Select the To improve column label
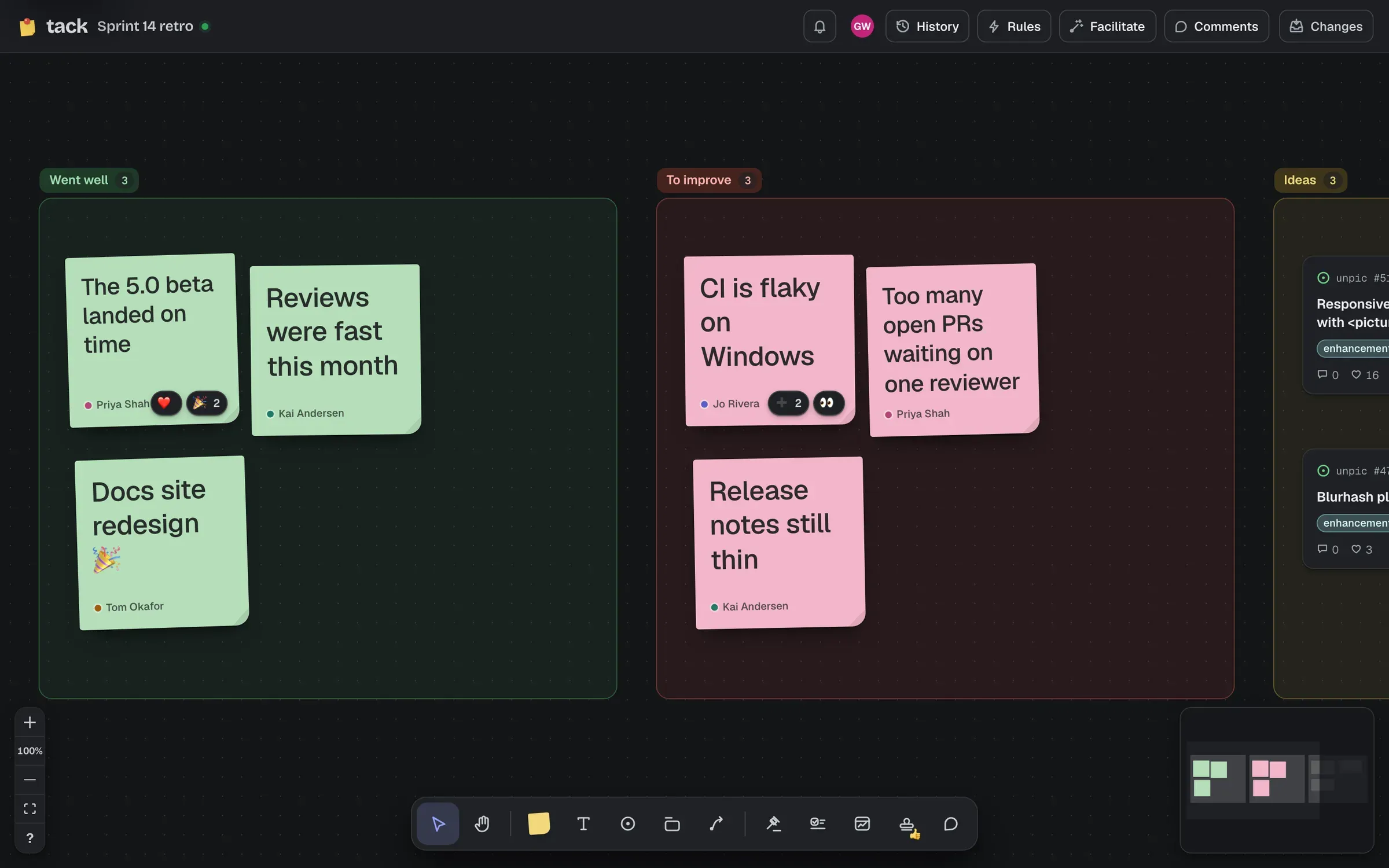Viewport: 1389px width, 868px height. 709,180
